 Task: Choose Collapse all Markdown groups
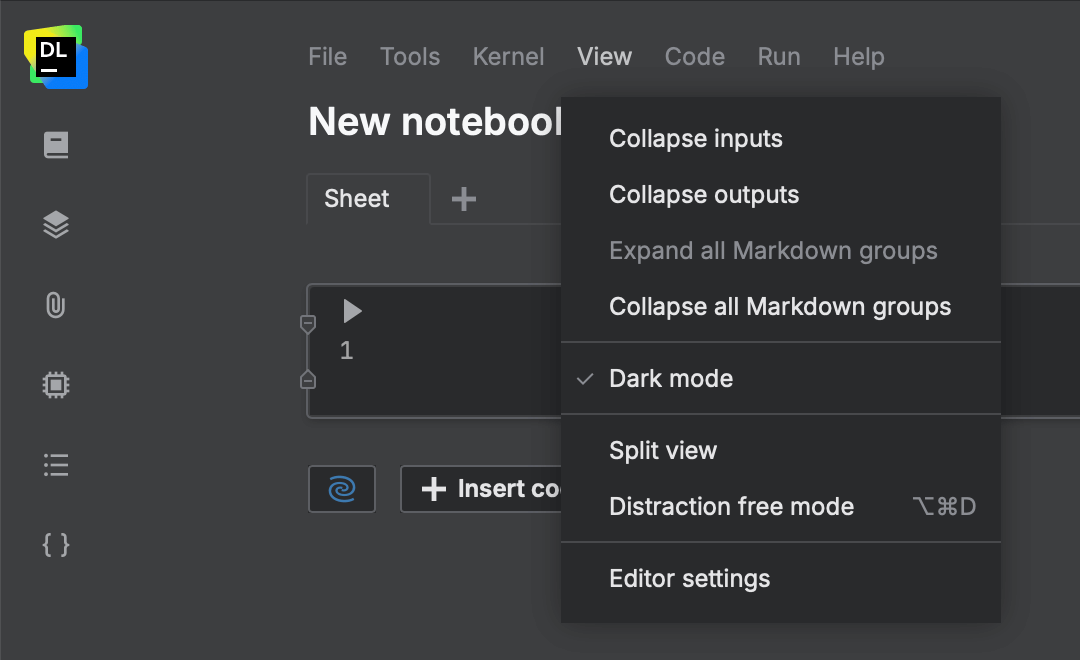(781, 307)
